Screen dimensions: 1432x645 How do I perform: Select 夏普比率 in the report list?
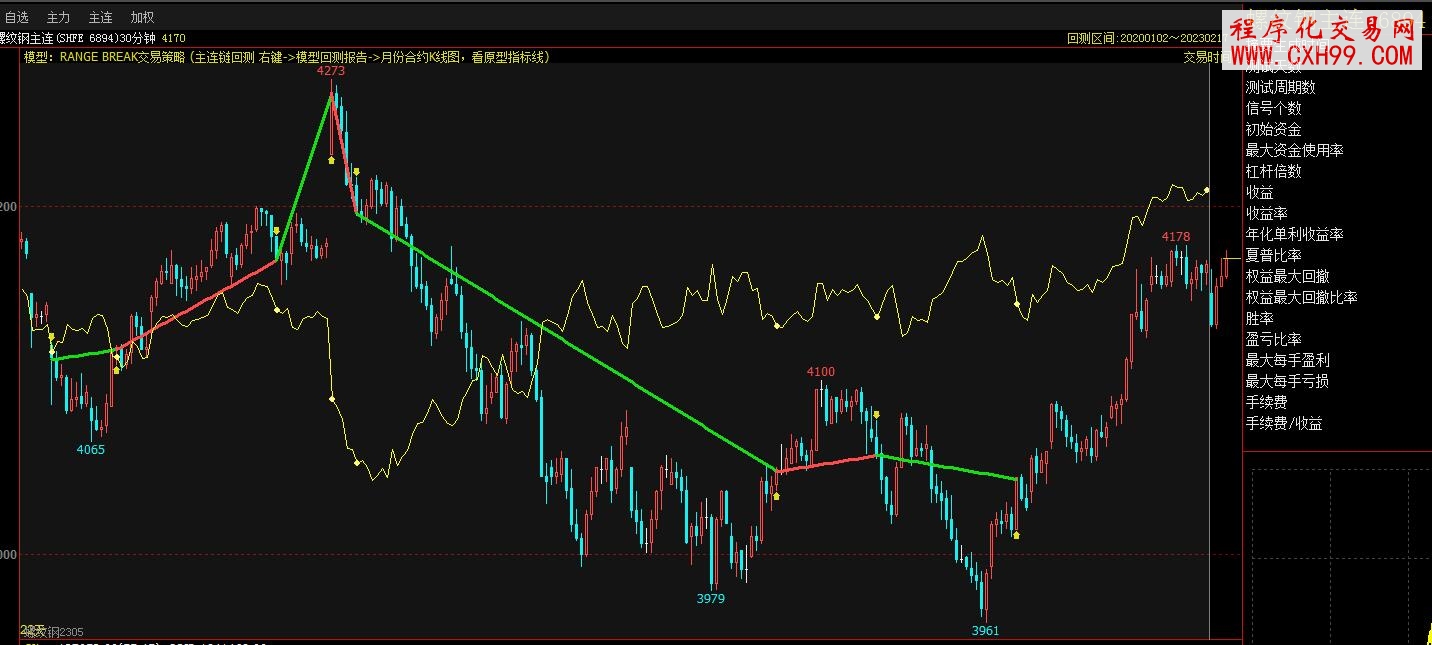tap(1273, 255)
